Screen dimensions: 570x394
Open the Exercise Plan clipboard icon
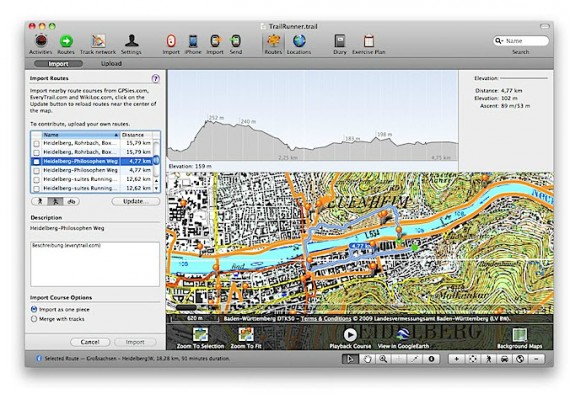(369, 41)
